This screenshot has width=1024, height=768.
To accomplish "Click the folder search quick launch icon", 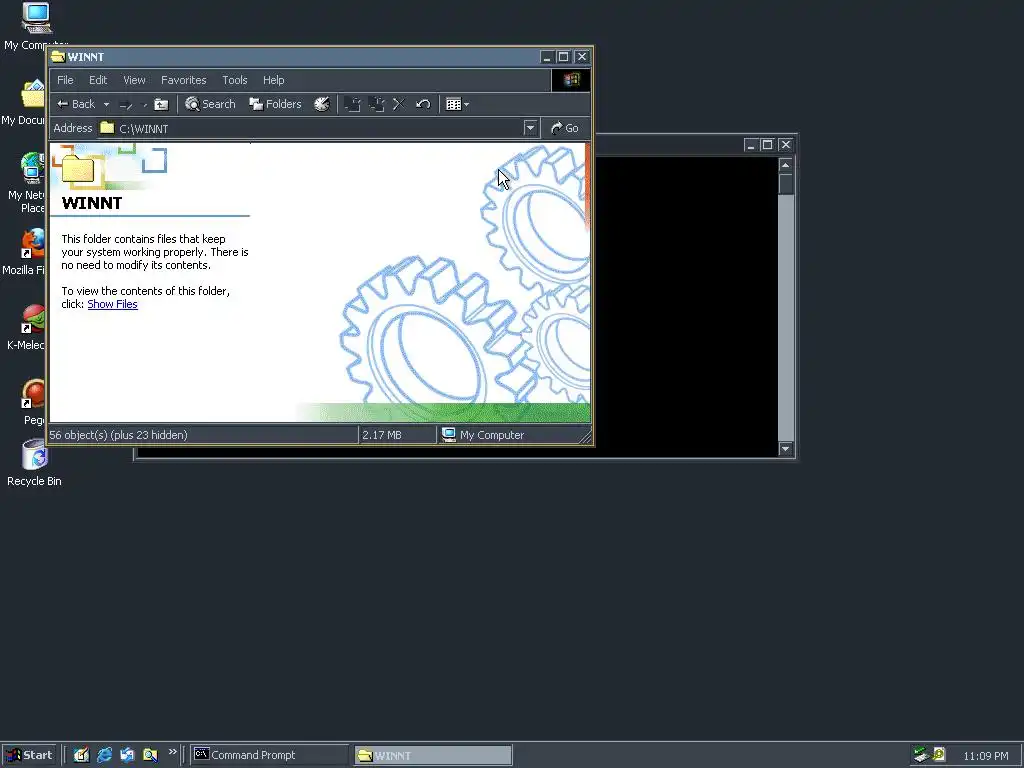I will click(150, 755).
